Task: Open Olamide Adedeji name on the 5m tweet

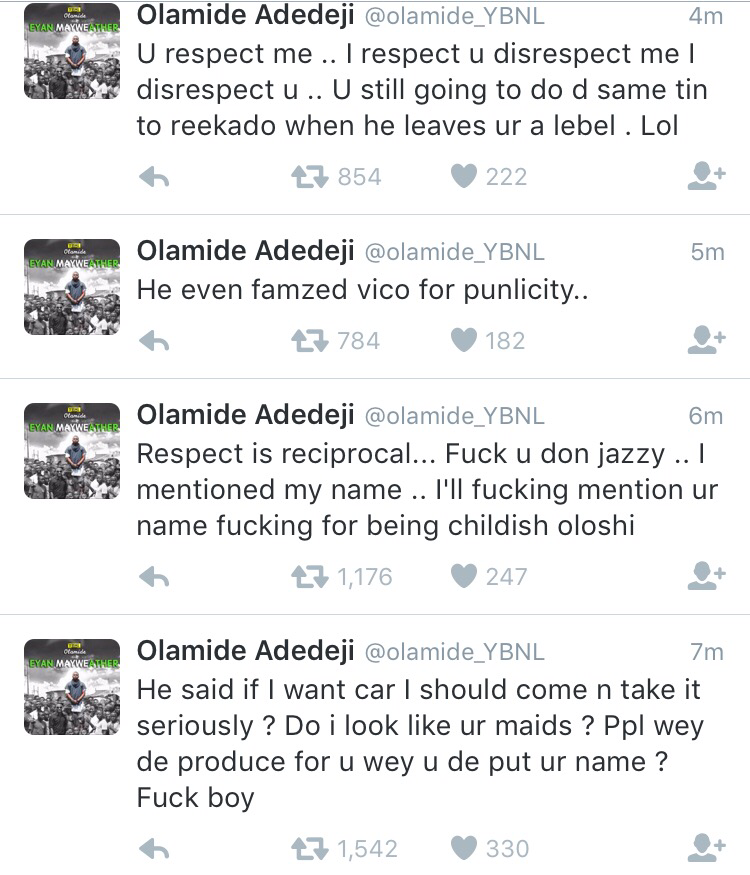Action: click(x=245, y=251)
